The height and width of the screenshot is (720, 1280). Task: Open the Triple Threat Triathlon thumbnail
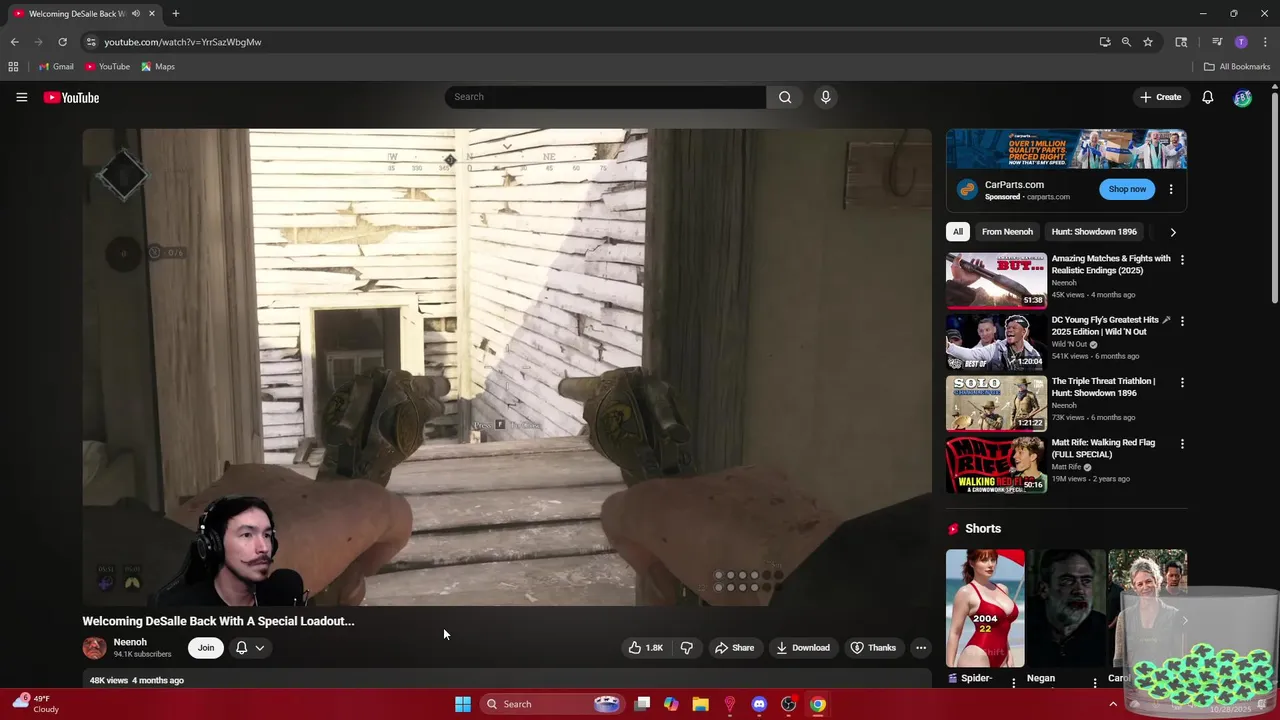click(996, 402)
